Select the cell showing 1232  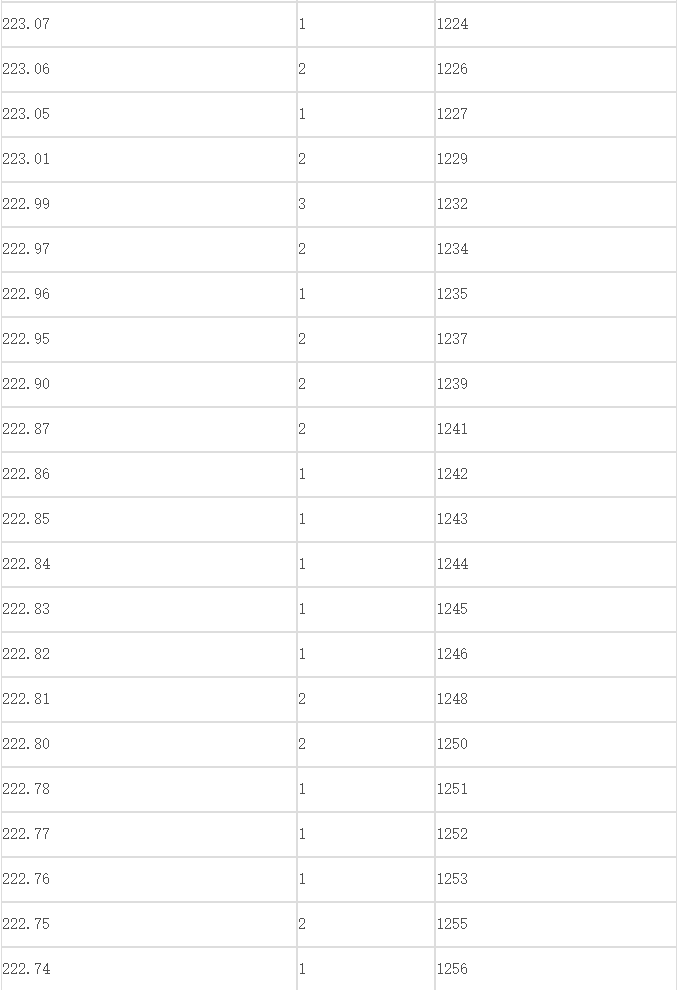click(x=556, y=204)
